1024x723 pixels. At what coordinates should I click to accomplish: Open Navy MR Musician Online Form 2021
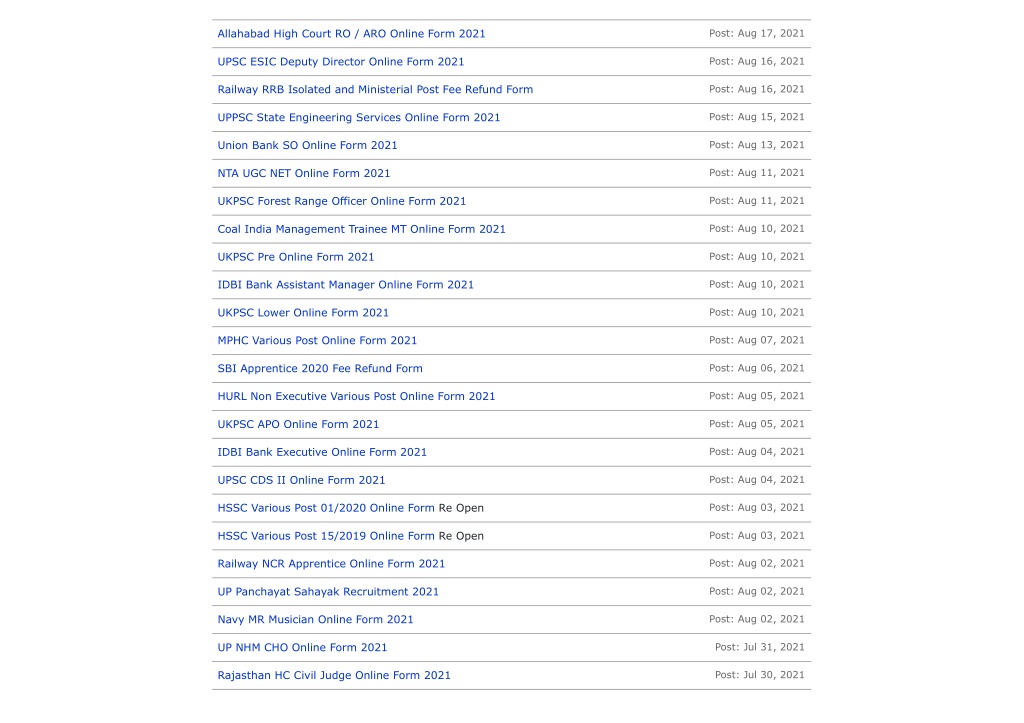[x=315, y=620]
